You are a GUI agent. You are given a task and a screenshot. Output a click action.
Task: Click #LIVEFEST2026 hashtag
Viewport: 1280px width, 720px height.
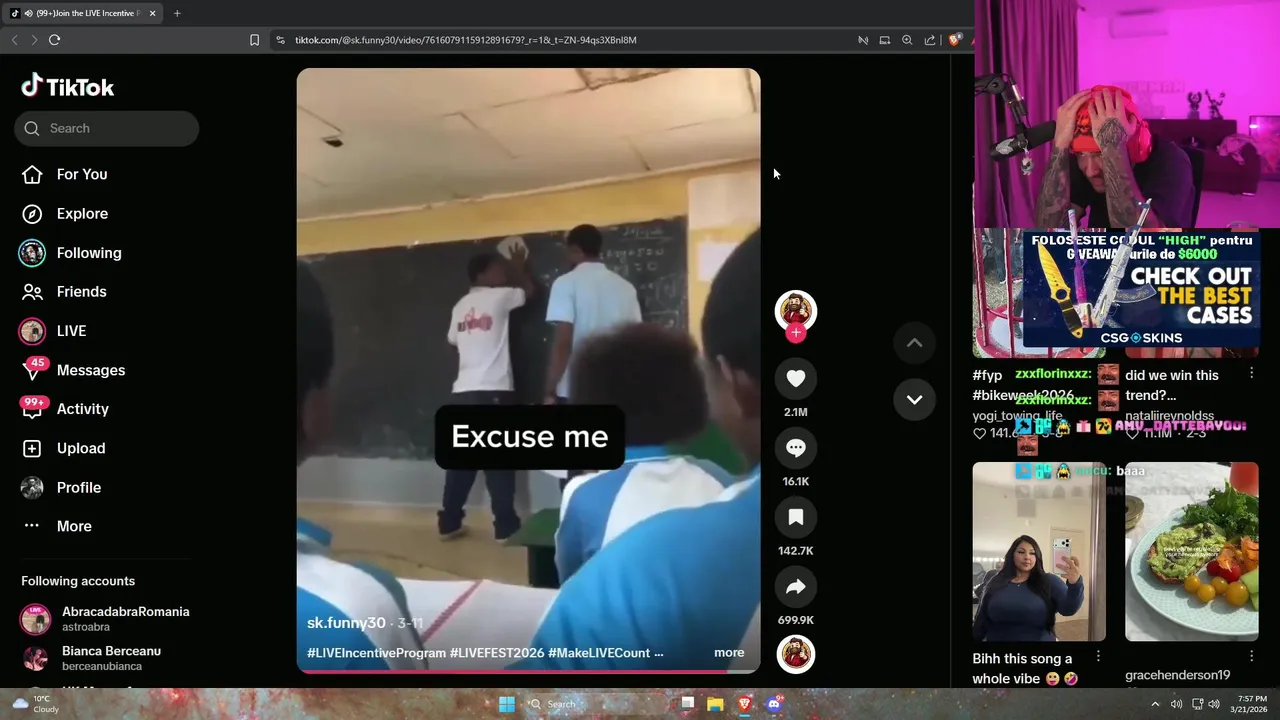click(497, 653)
